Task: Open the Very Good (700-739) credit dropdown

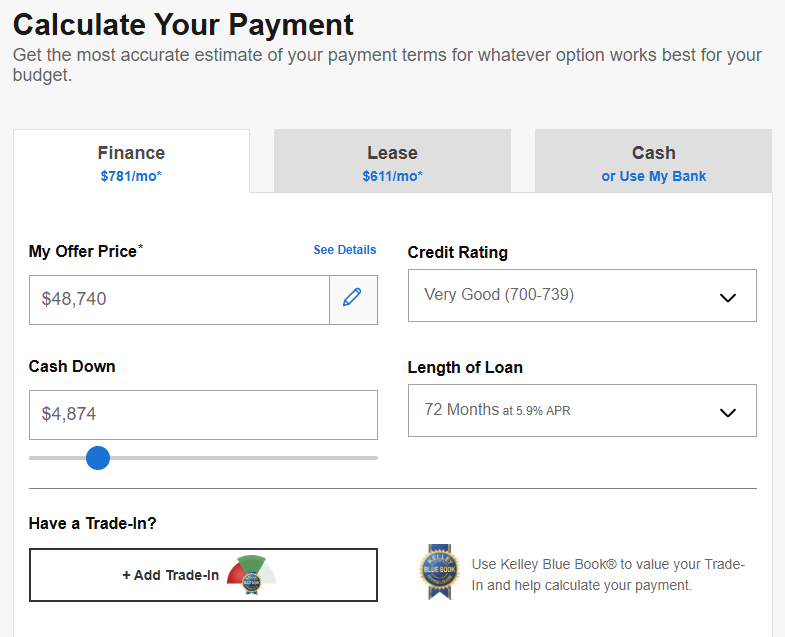Action: point(560,296)
